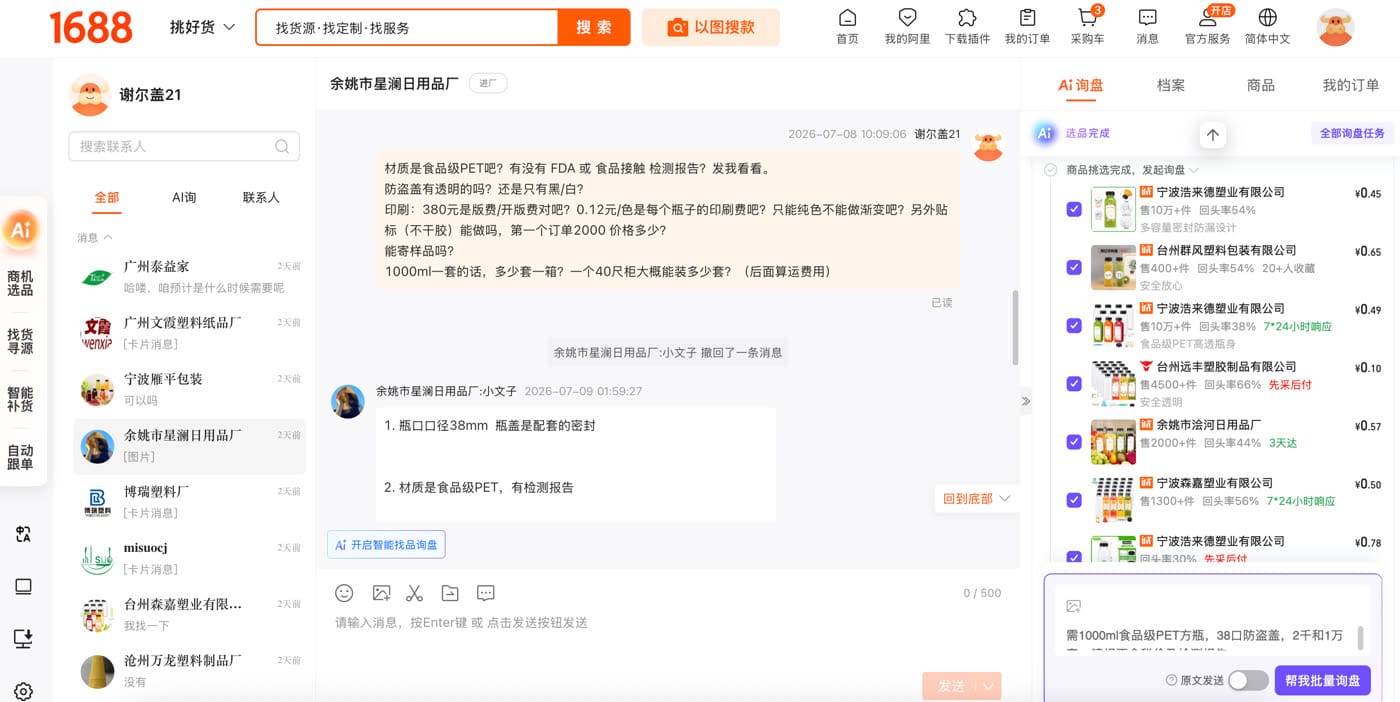The image size is (1400, 702).
Task: Open 下载插件 puzzle icon
Action: tap(967, 18)
